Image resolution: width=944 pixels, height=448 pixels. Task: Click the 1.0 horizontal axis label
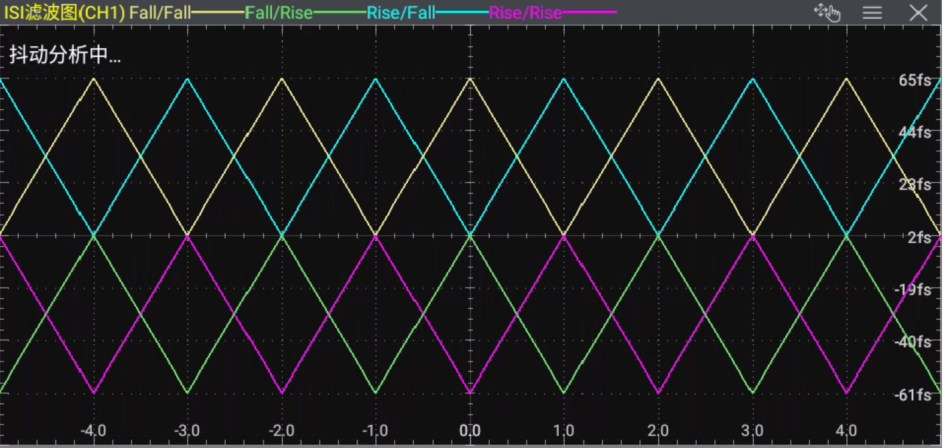pos(564,431)
